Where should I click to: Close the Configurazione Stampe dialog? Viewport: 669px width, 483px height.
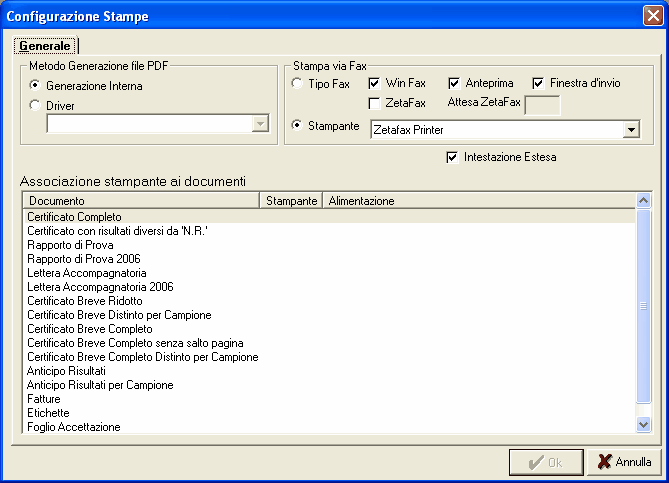point(653,16)
